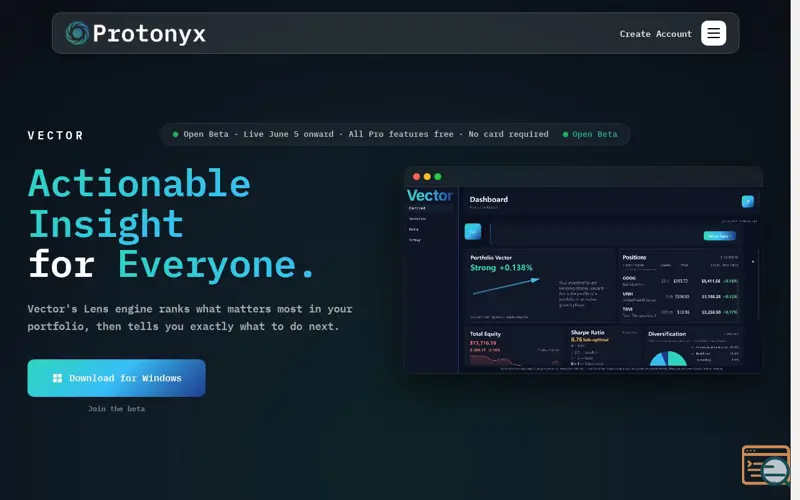Open the hamburger menu
This screenshot has height=500, width=800.
(713, 33)
